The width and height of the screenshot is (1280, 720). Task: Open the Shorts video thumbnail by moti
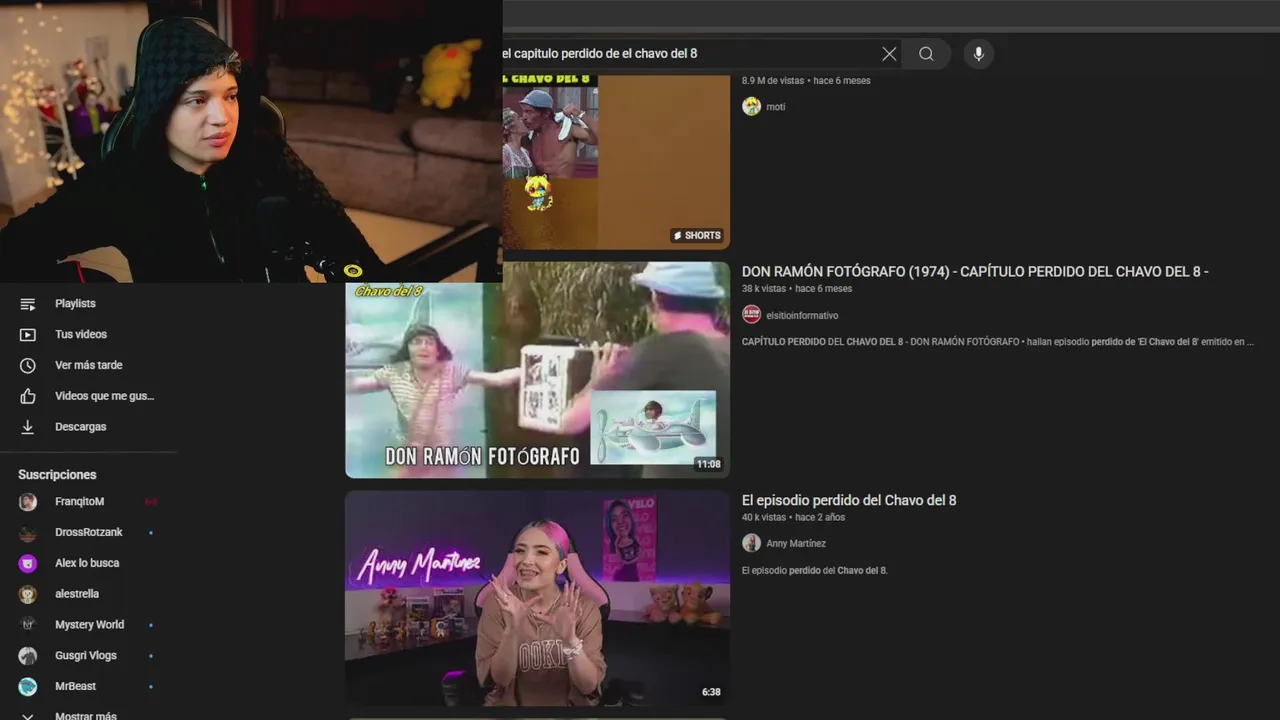[616, 161]
